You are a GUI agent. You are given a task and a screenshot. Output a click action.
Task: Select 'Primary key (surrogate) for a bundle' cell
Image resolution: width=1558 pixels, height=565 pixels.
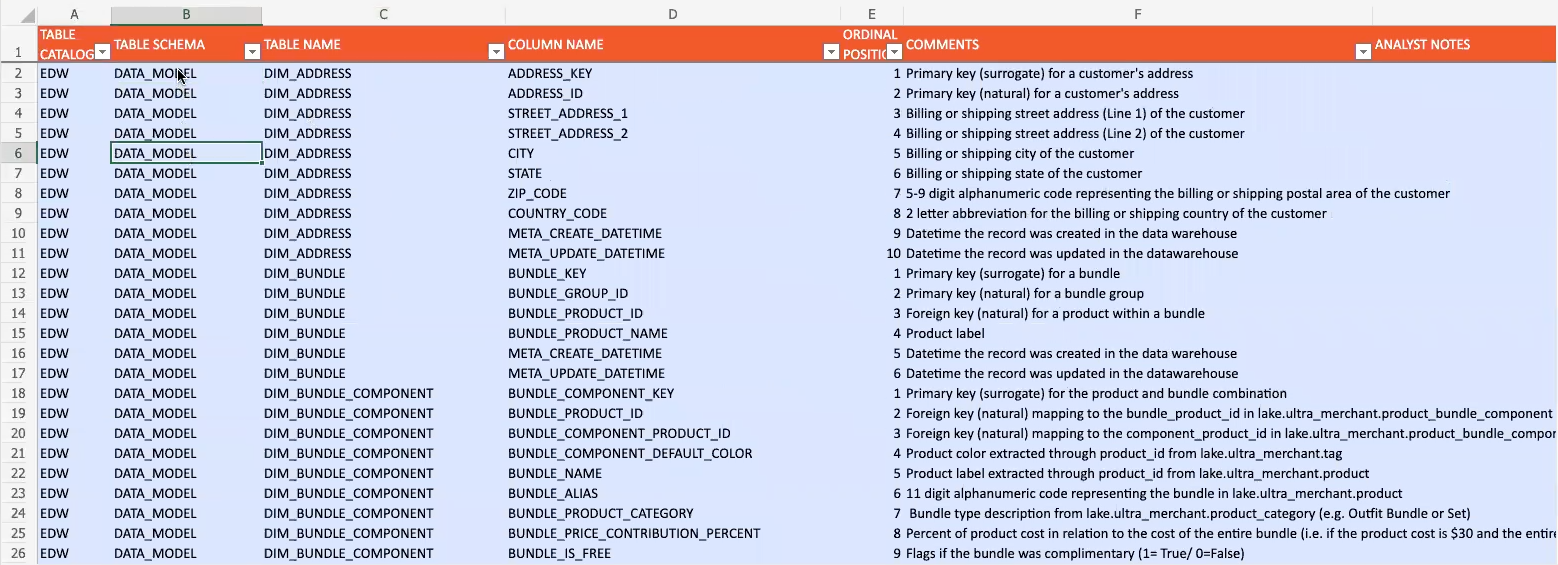[x=1138, y=273]
